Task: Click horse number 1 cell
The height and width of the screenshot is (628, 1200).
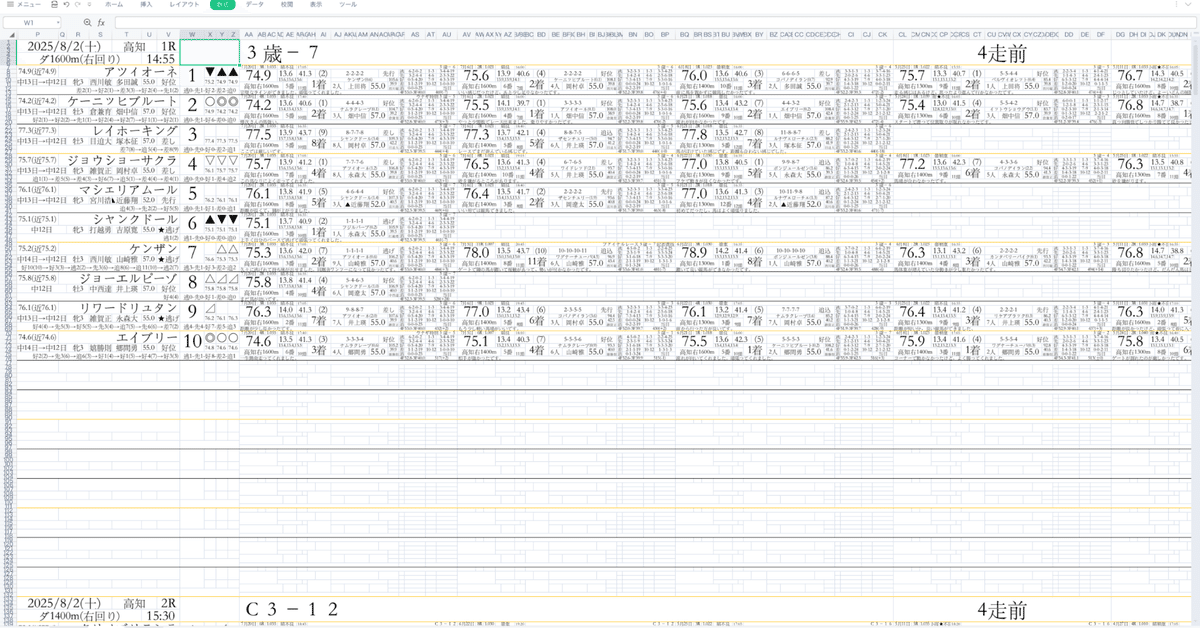Action: tap(192, 75)
